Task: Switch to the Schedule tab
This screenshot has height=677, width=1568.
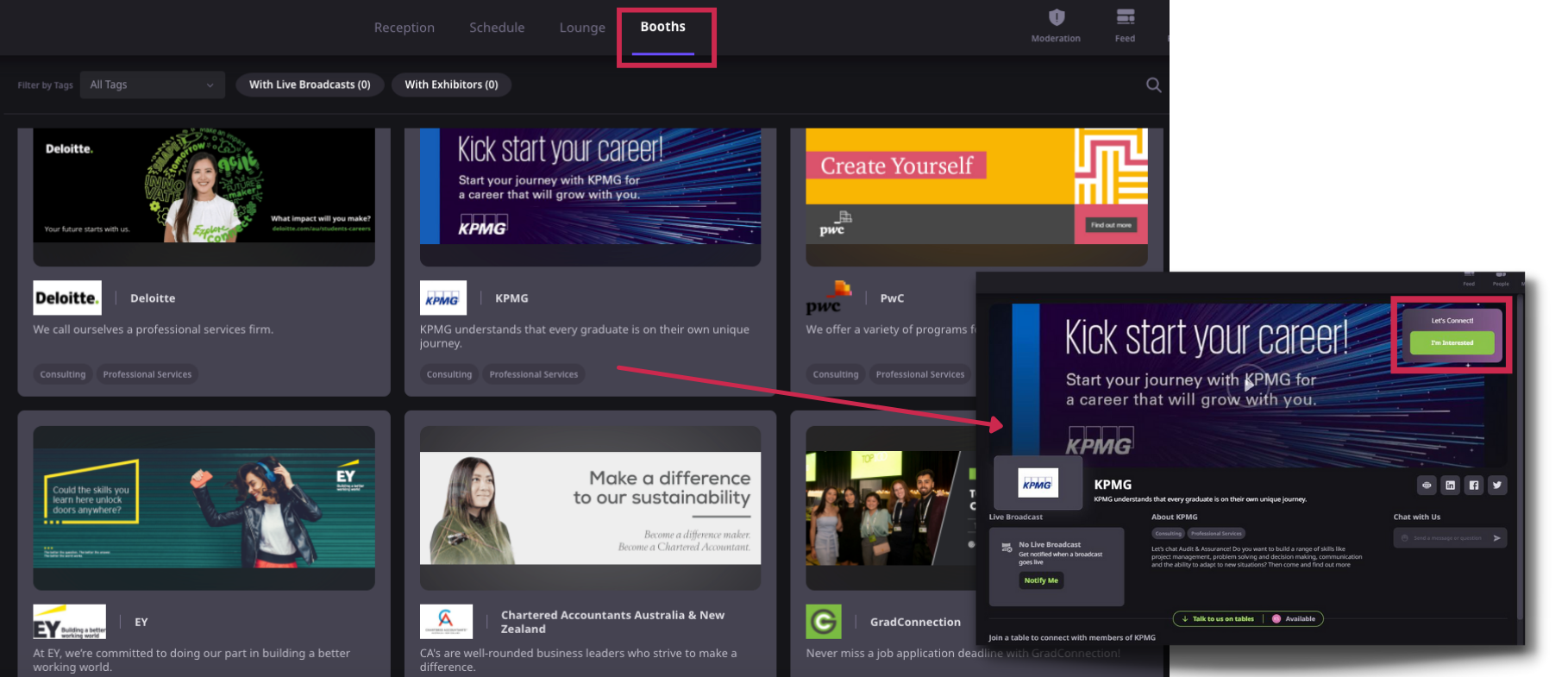Action: (x=497, y=28)
